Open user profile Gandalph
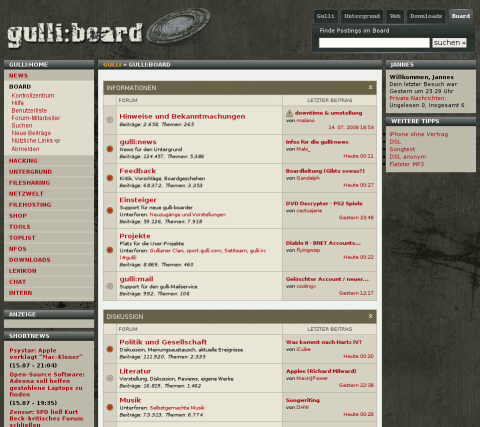Image resolution: width=480 pixels, height=427 pixels. pyautogui.click(x=308, y=178)
